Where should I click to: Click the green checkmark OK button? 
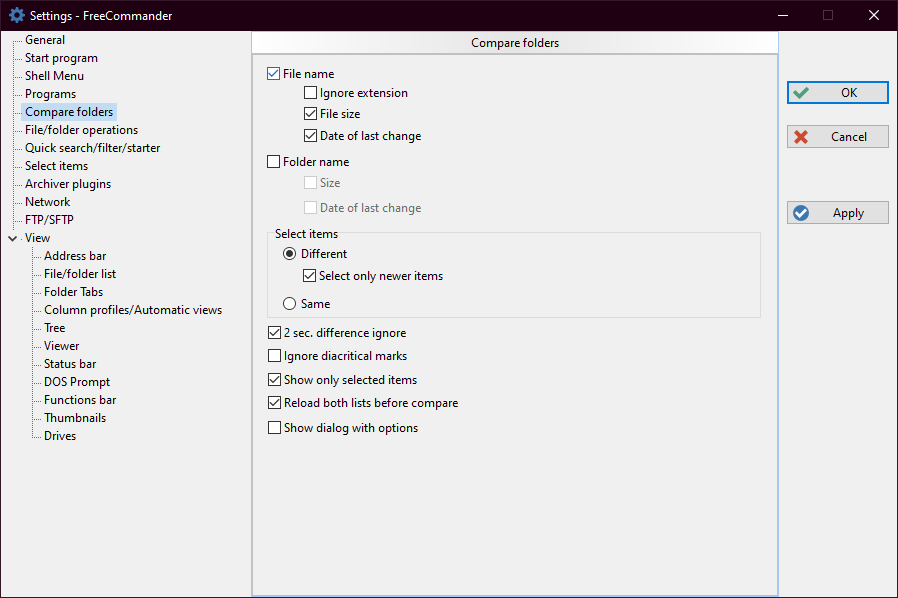coord(837,93)
